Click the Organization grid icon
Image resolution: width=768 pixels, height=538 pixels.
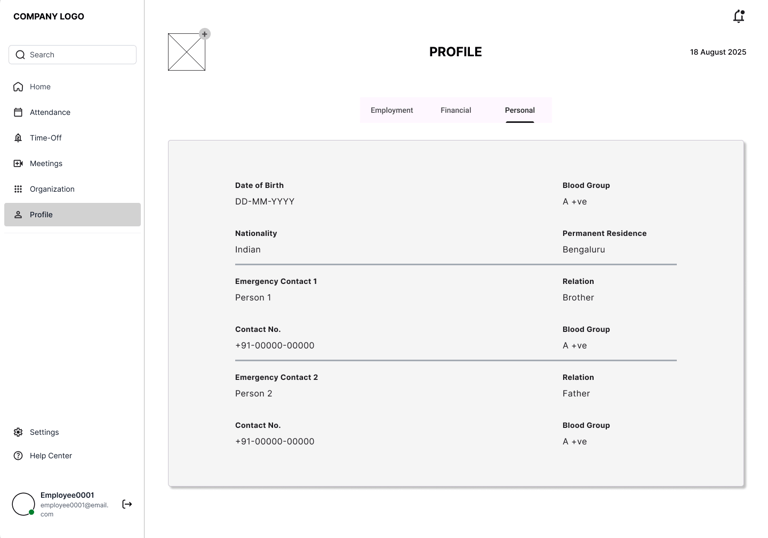tap(18, 189)
